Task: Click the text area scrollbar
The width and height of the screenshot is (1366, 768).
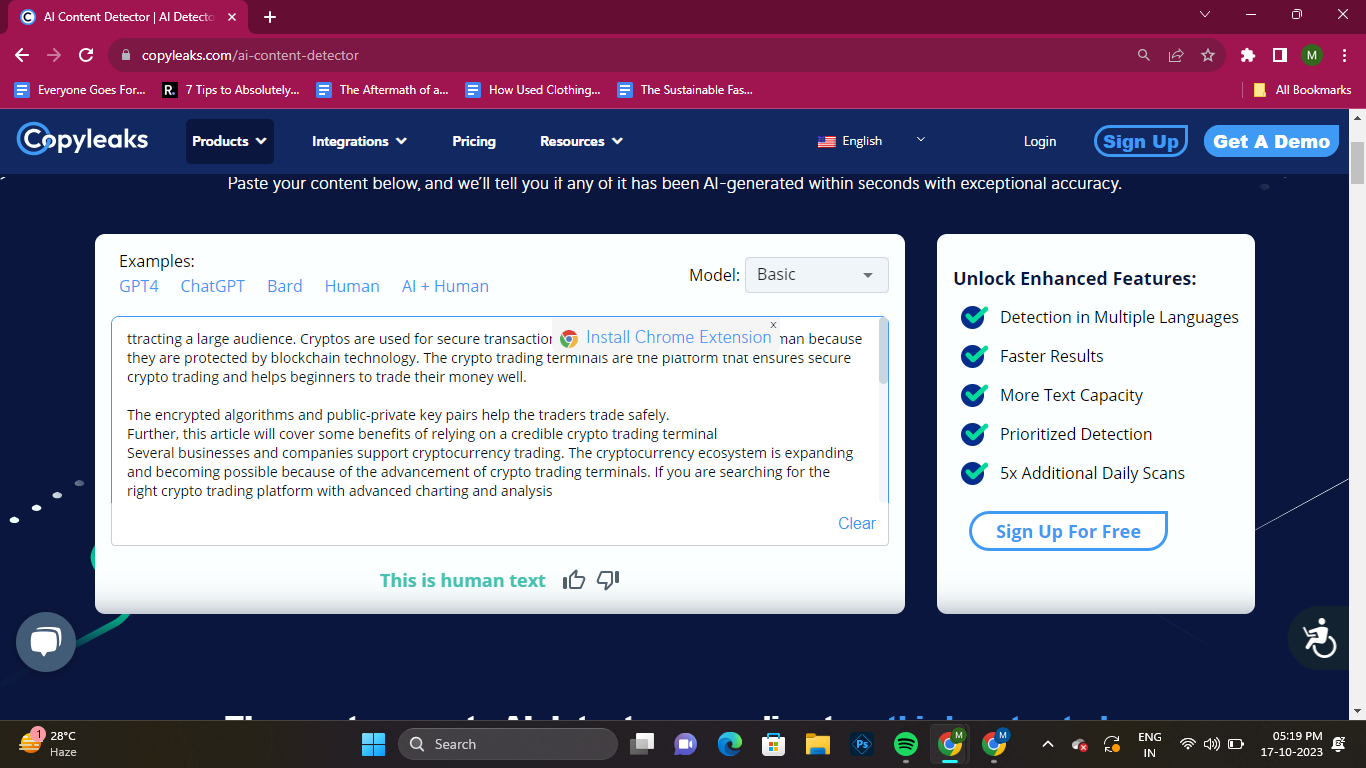Action: click(x=883, y=352)
